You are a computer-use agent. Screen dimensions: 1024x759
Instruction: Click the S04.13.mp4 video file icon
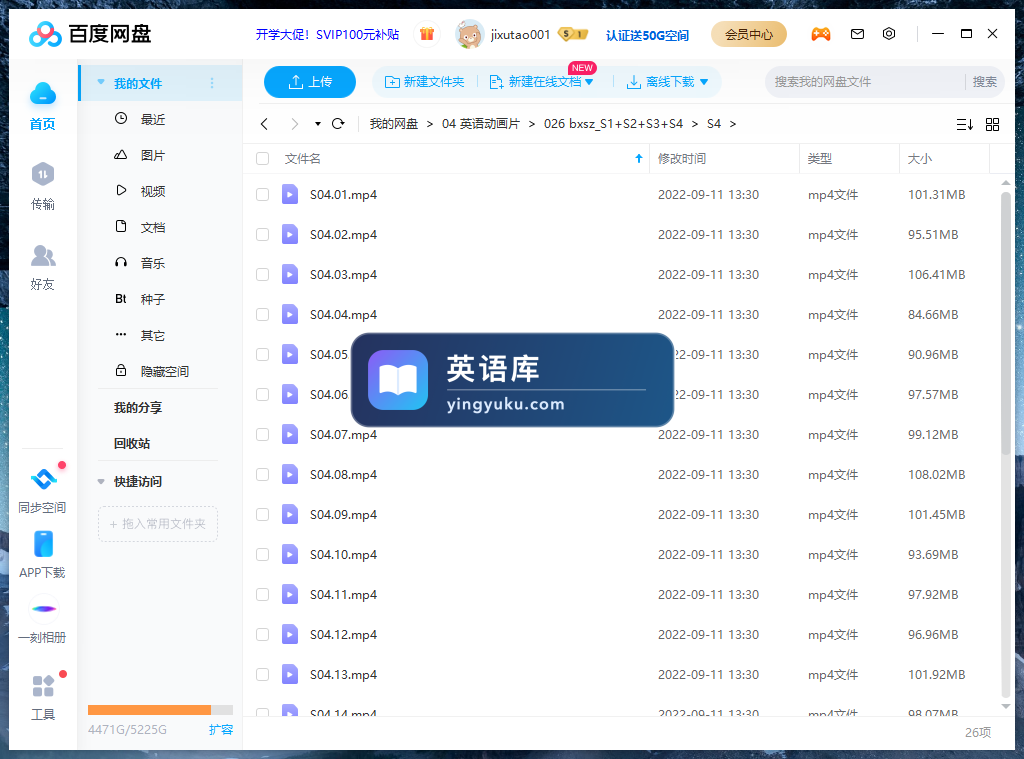pos(290,674)
